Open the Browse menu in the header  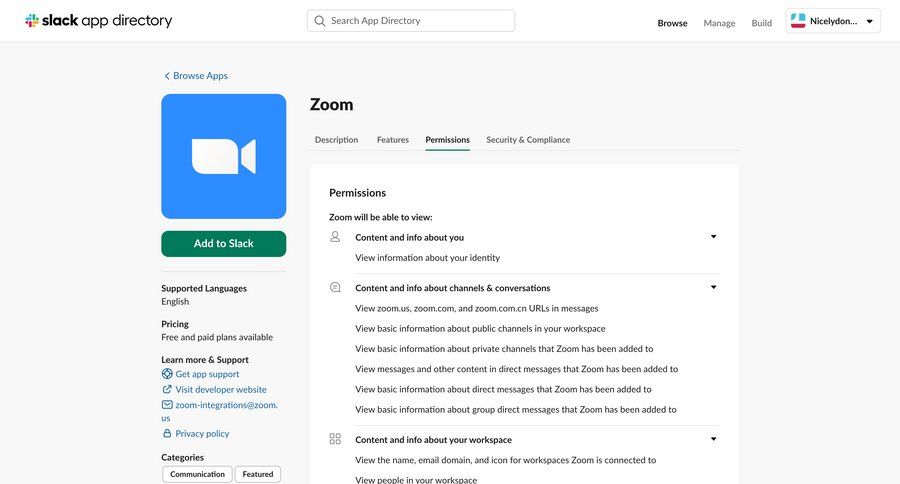[x=672, y=23]
